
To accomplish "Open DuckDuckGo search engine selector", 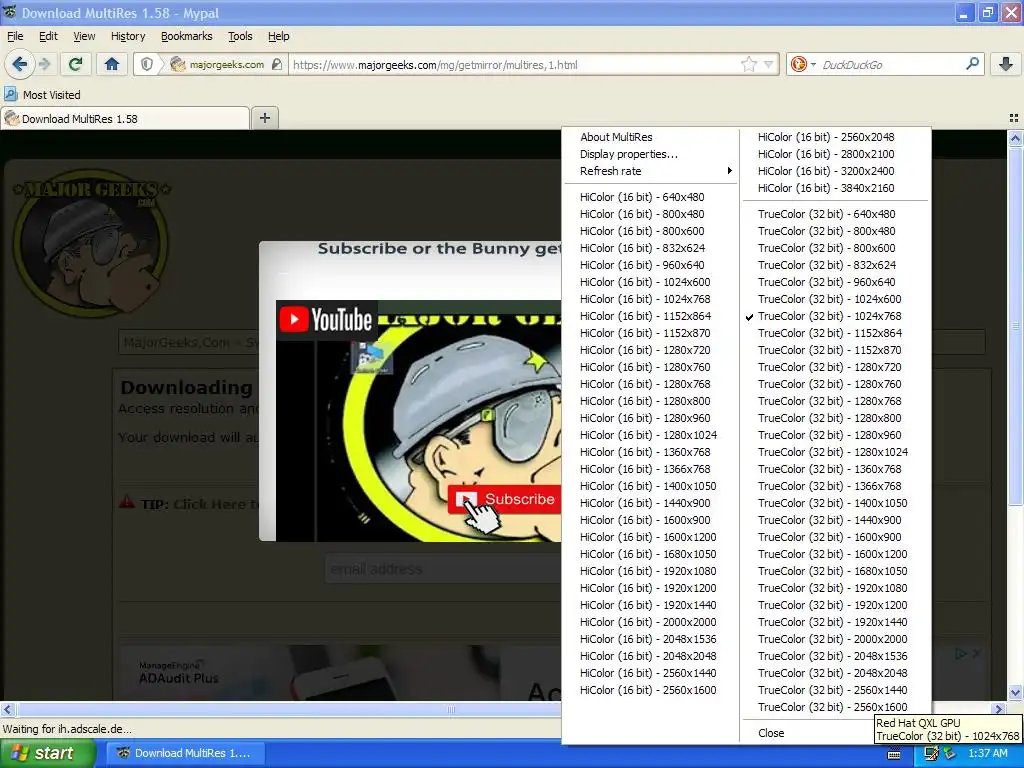I will click(x=802, y=64).
